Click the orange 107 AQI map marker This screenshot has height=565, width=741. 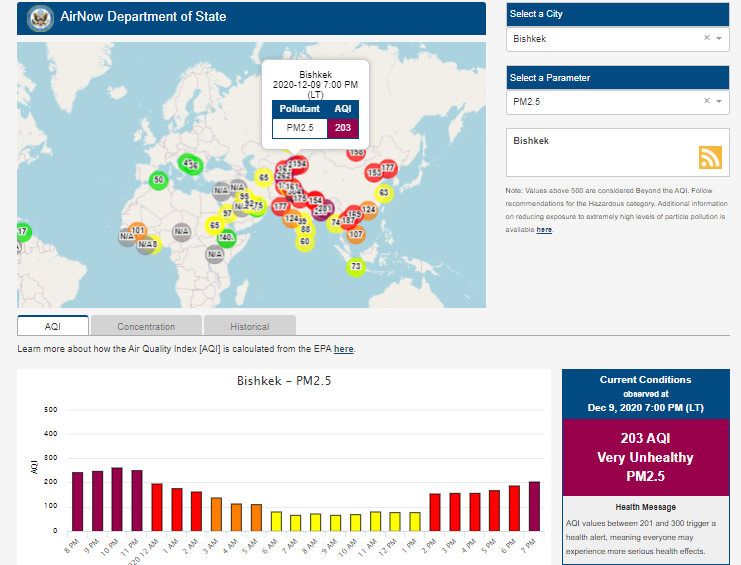tap(355, 234)
